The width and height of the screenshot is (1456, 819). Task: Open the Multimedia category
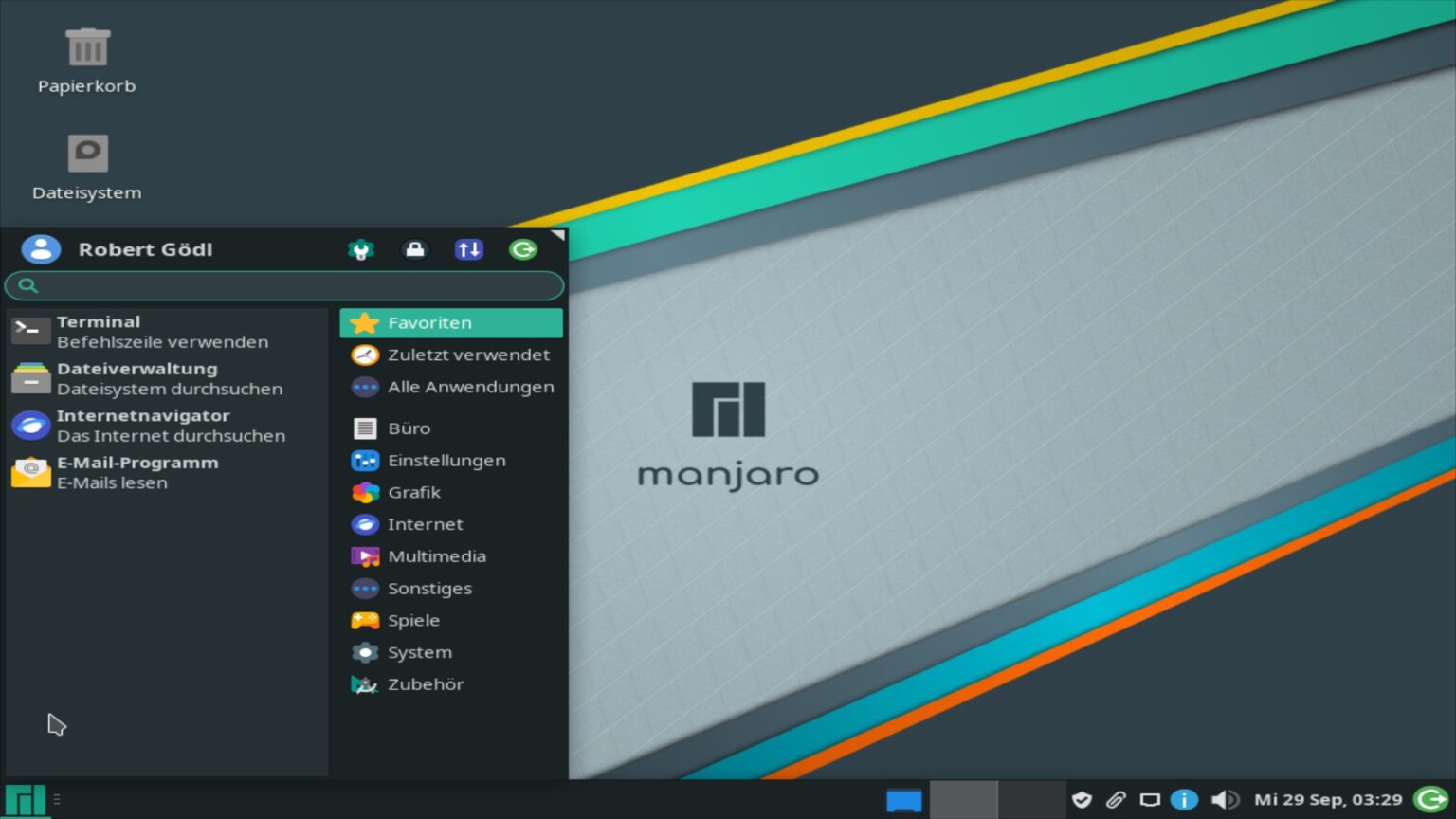[436, 556]
